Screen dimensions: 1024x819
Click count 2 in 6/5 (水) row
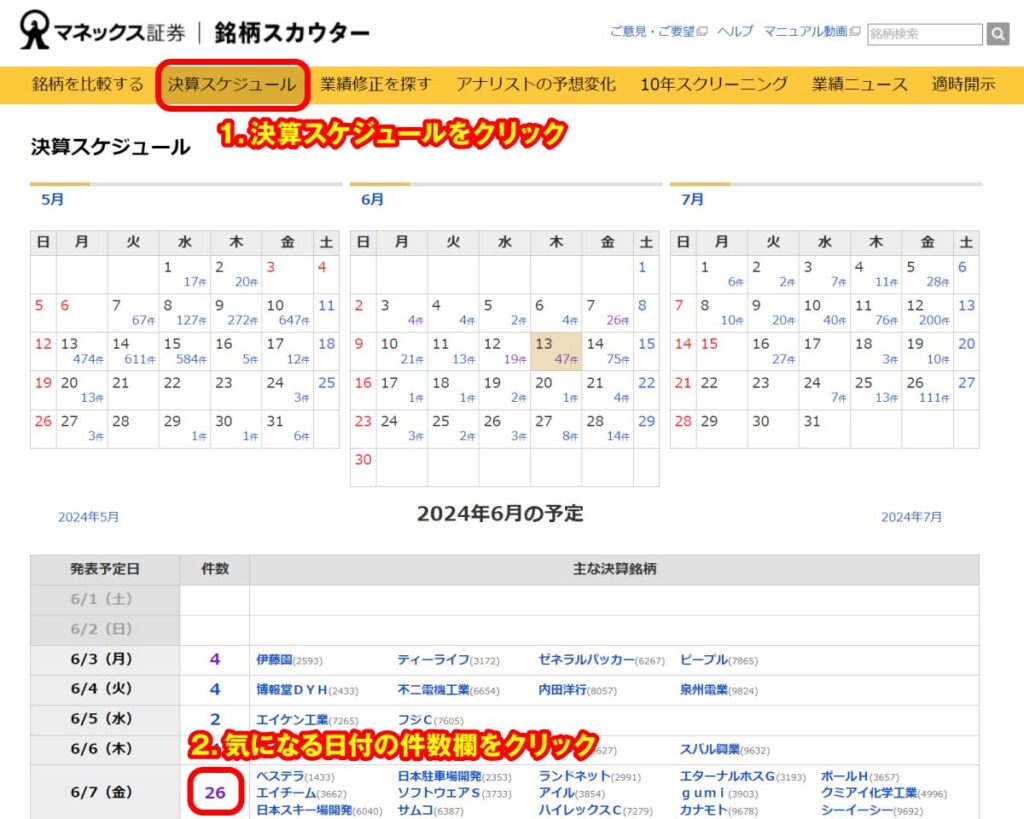[x=215, y=720]
